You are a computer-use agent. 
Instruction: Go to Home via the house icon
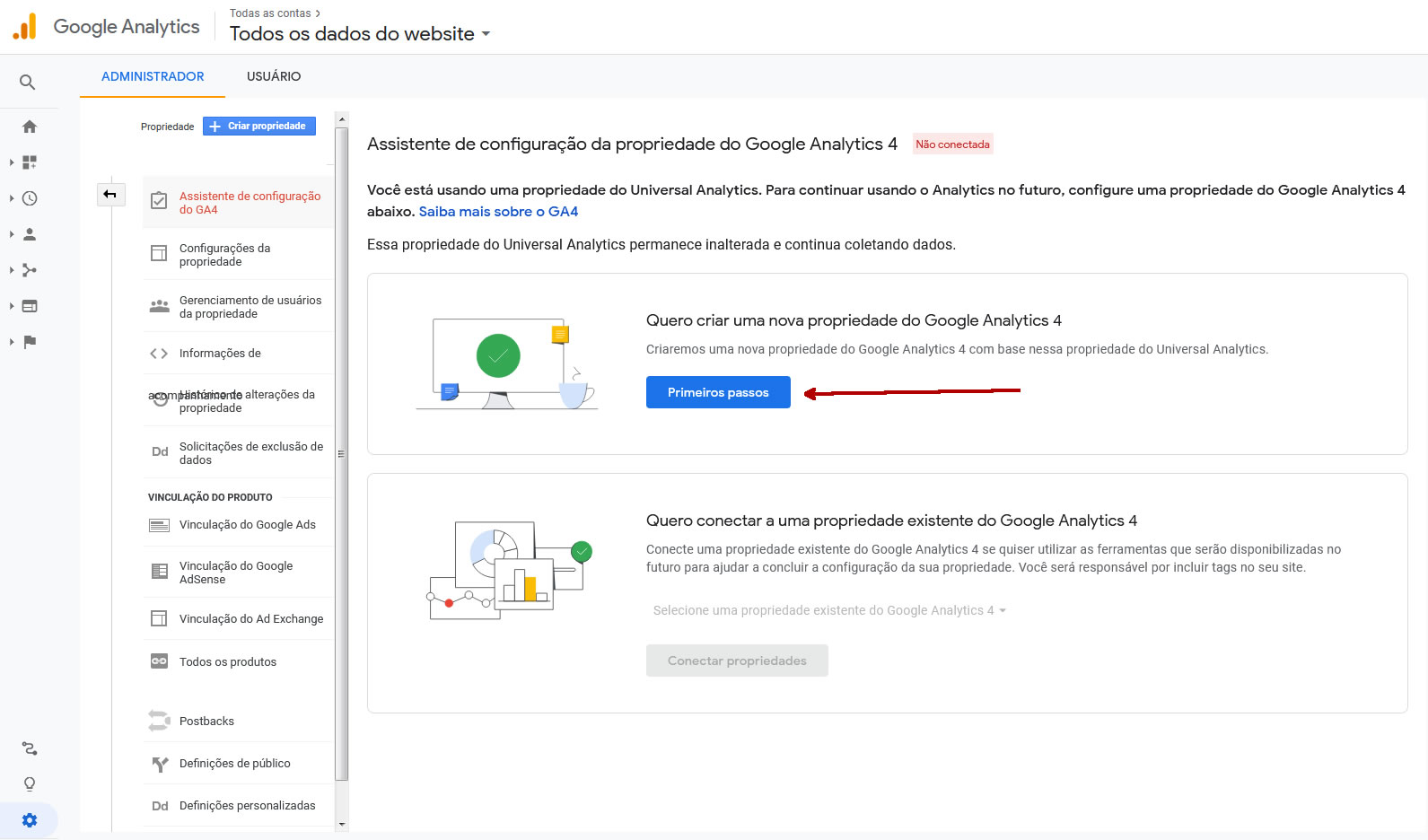30,127
